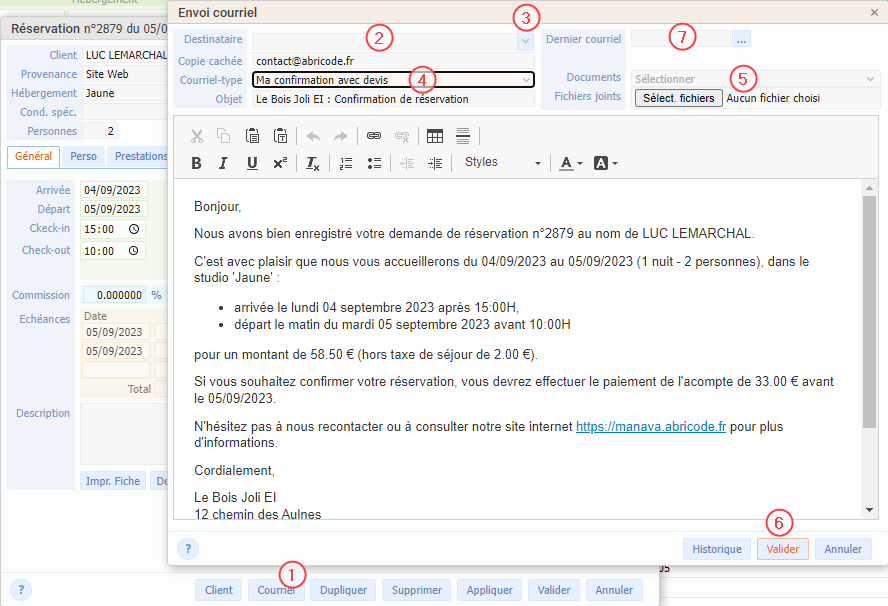
Task: Open the text color picker
Action: [571, 163]
